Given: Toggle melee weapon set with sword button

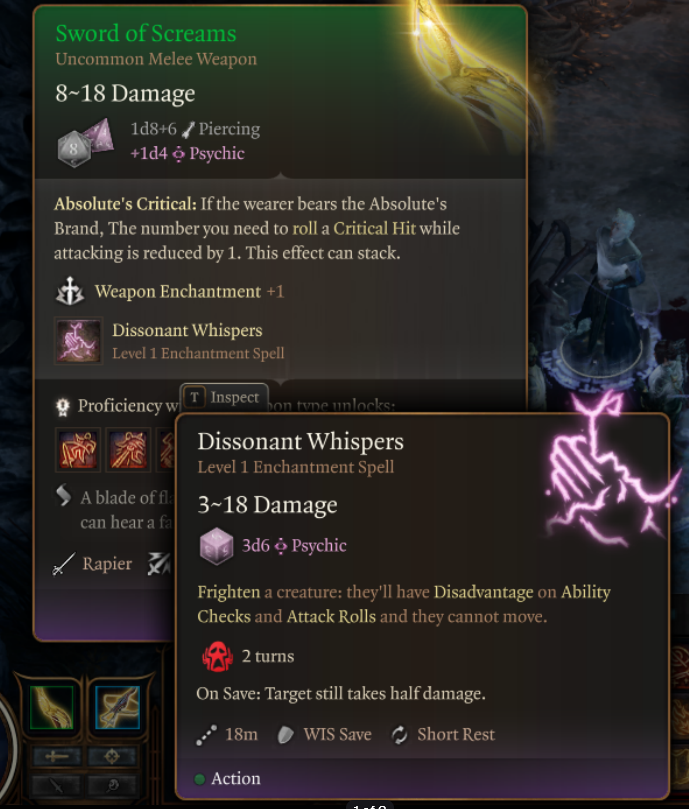Looking at the screenshot, I should tap(56, 757).
